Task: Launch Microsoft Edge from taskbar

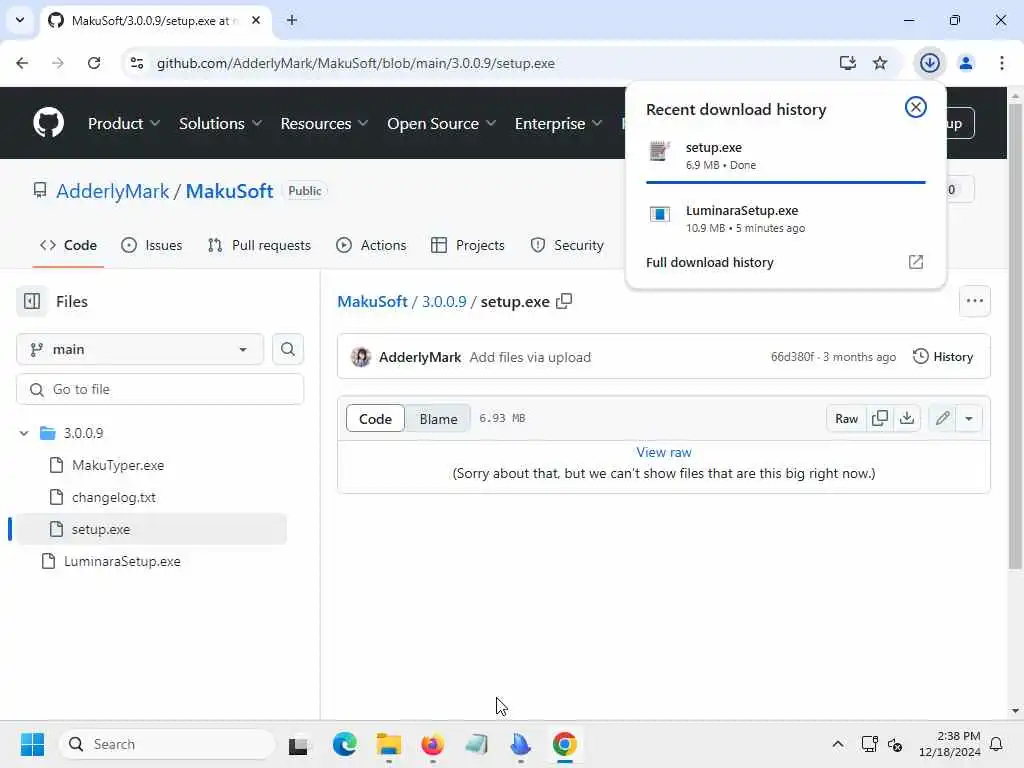Action: click(344, 744)
